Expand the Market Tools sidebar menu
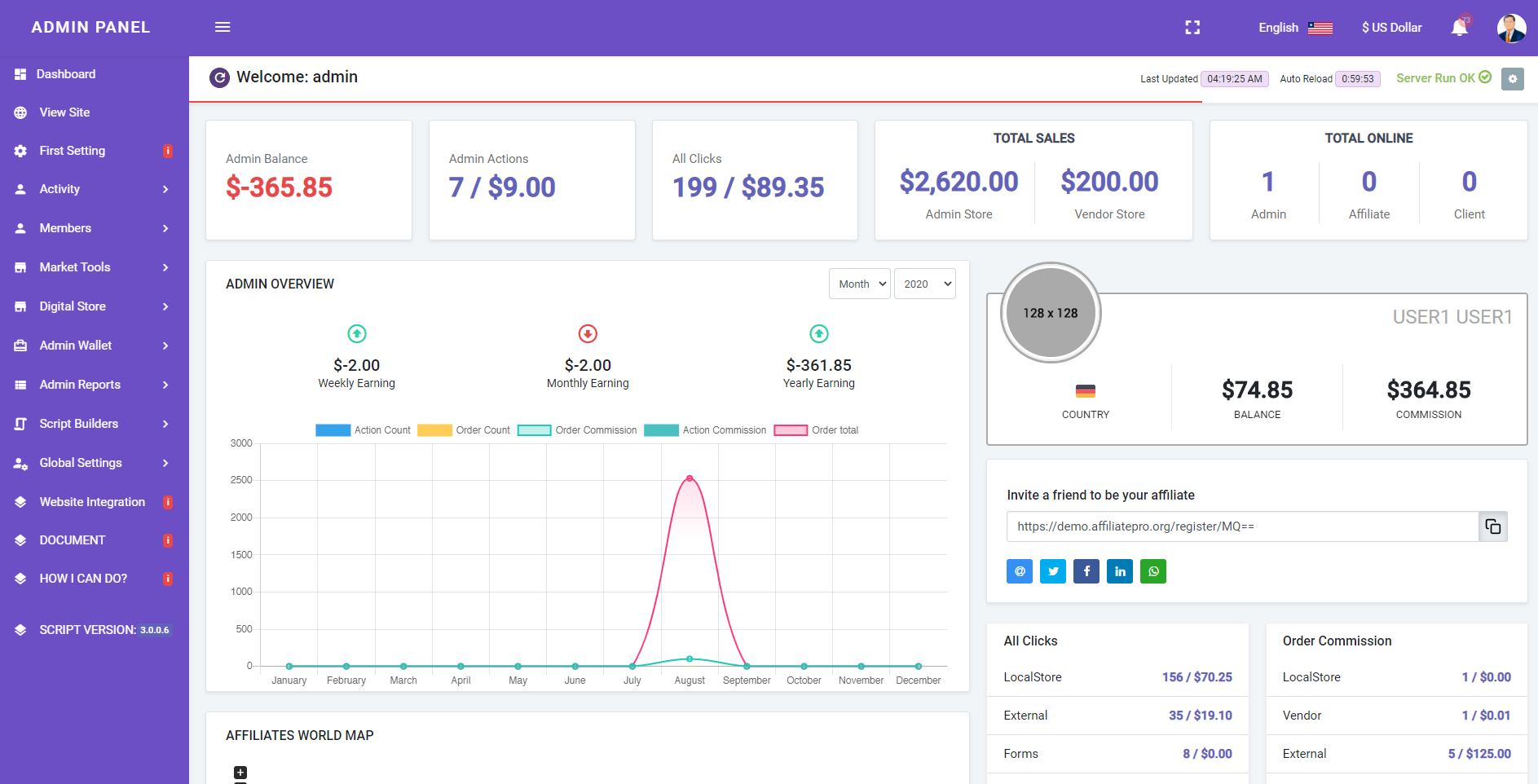Screen dimensions: 1538x784 pyautogui.click(x=95, y=267)
